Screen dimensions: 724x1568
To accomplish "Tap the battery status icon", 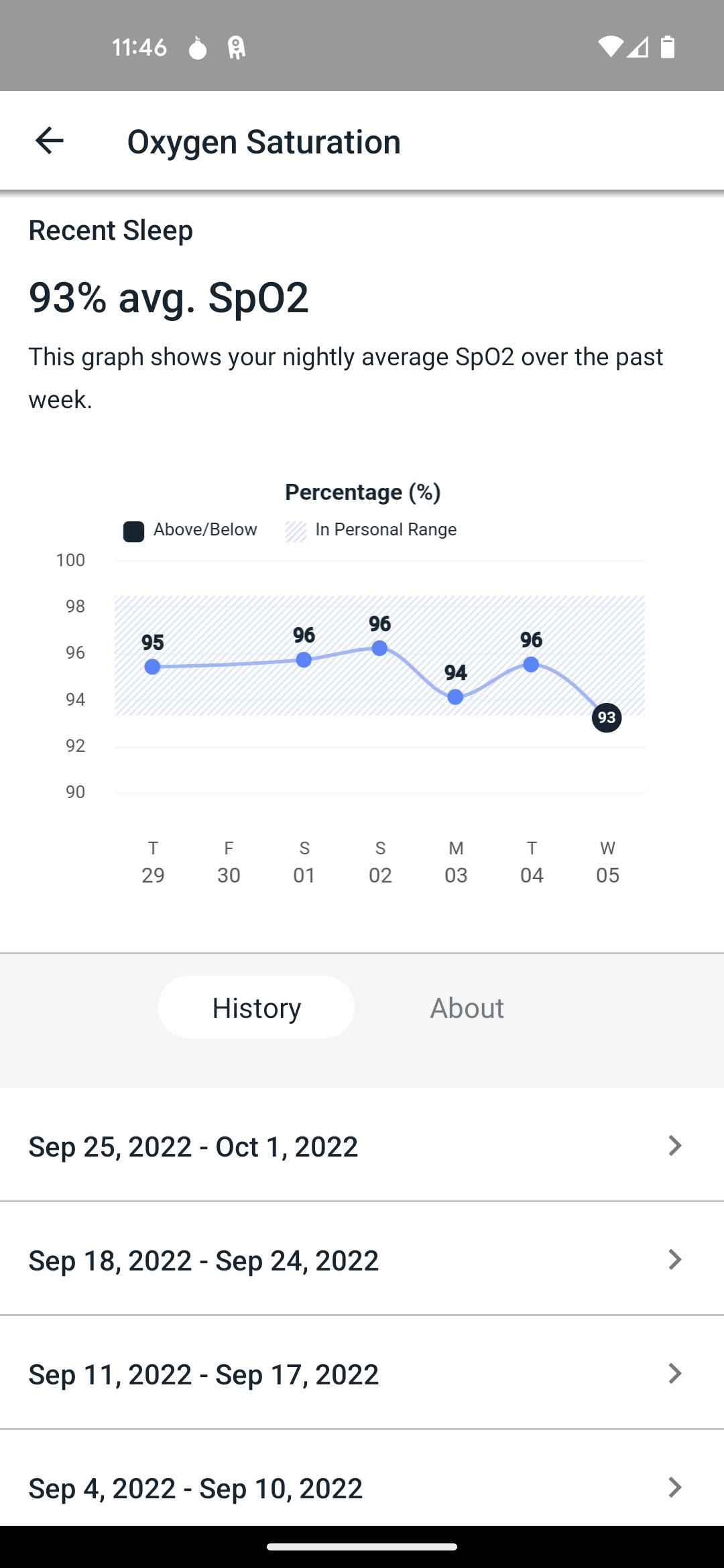I will coord(668,47).
